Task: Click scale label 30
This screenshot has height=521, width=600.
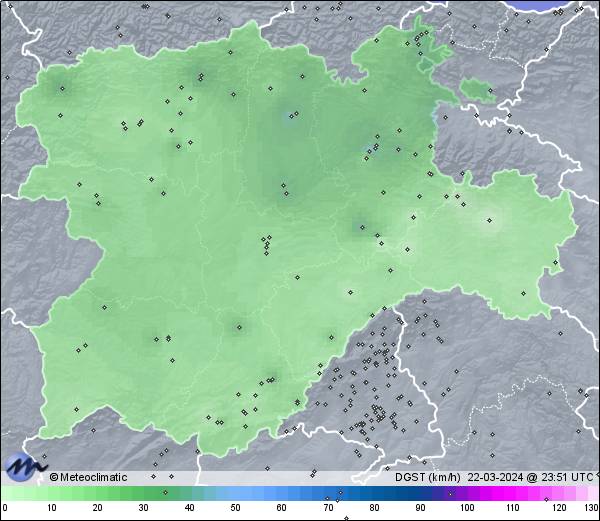Action: 143,508
